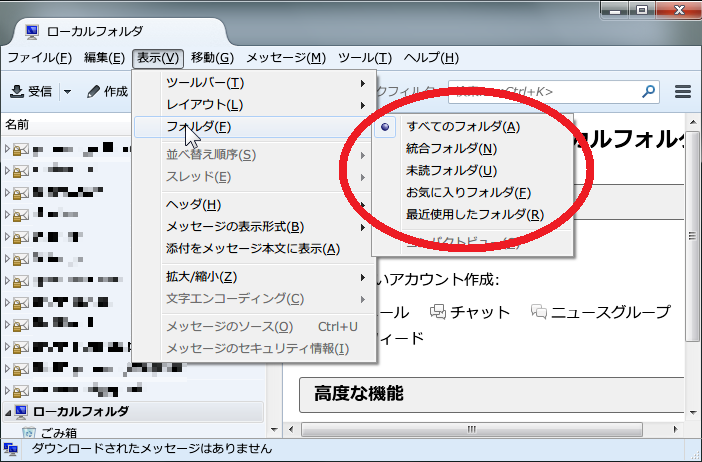The image size is (702, 462).
Task: Open the ファイル menu
Action: tap(39, 58)
